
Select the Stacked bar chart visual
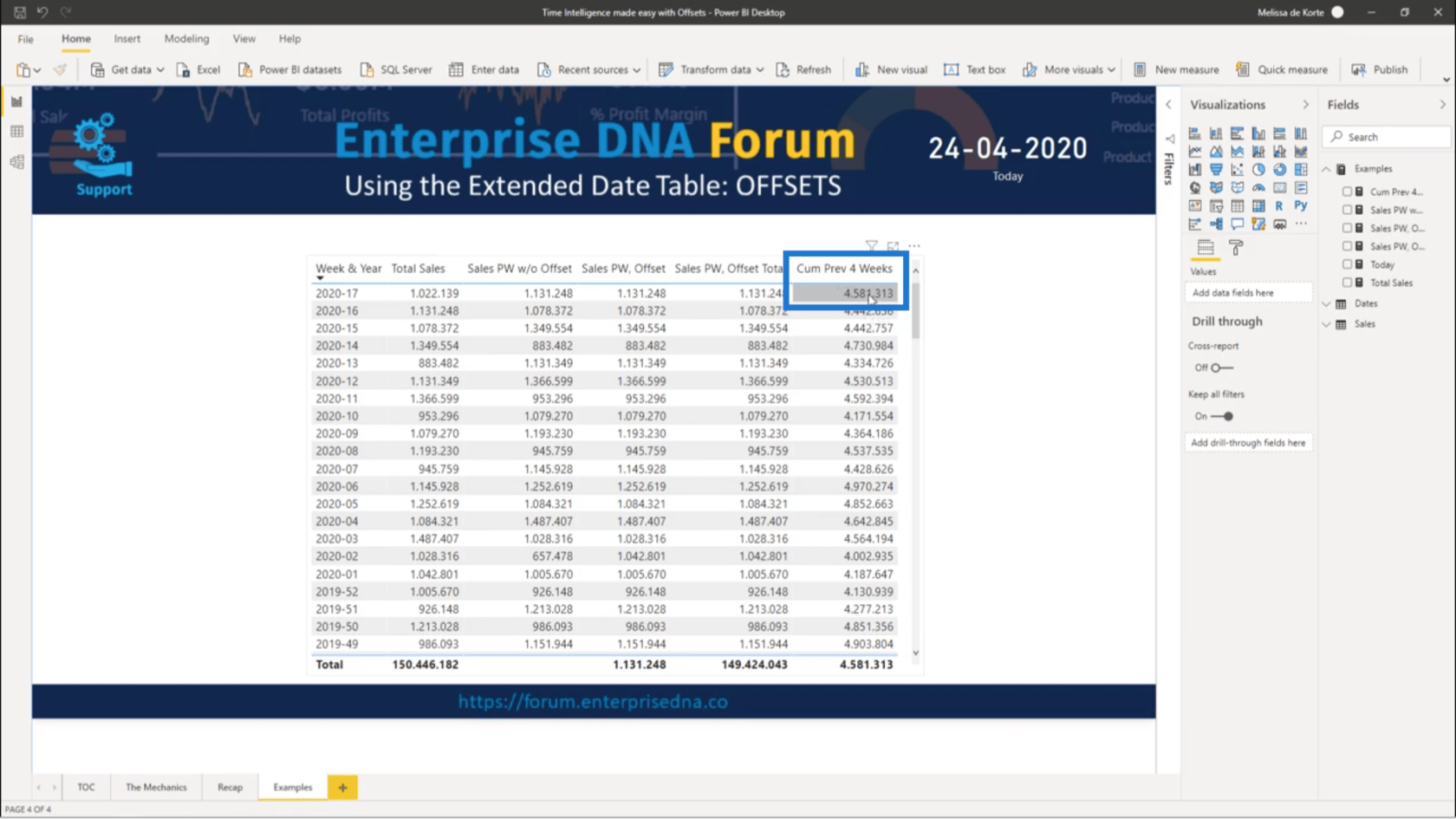1195,133
